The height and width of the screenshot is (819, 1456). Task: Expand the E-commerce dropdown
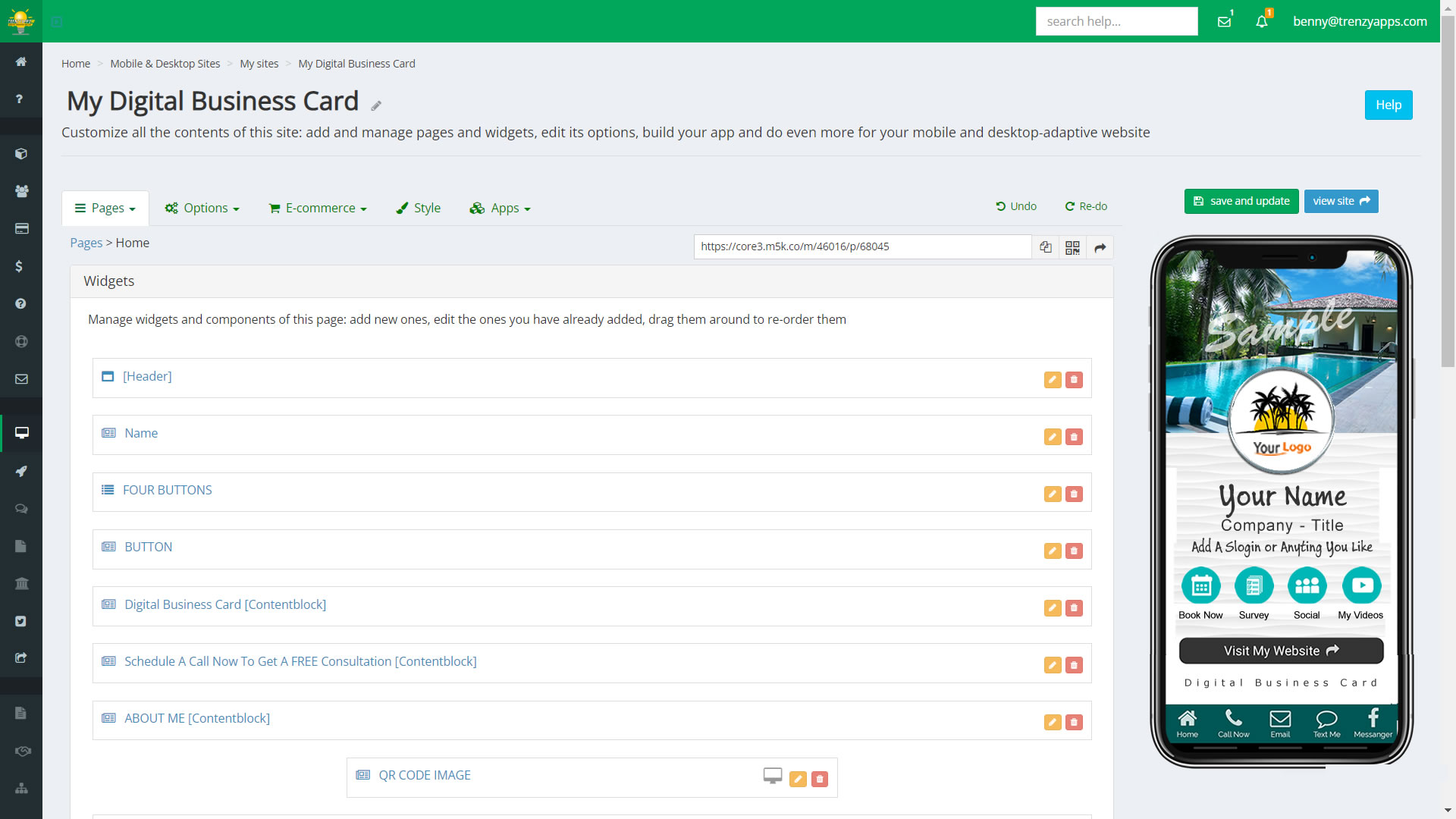pos(318,208)
